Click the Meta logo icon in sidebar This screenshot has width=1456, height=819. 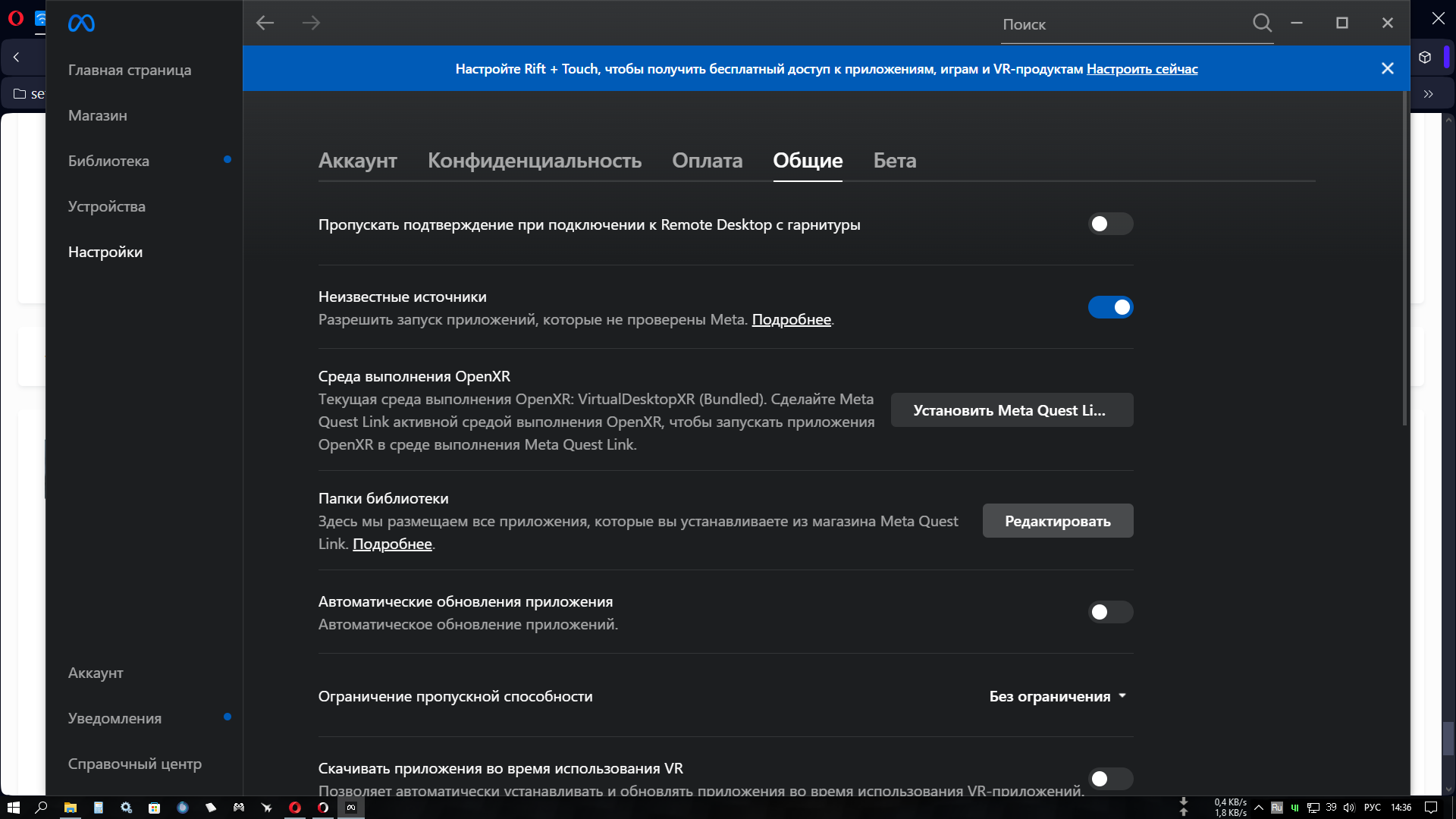coord(81,24)
